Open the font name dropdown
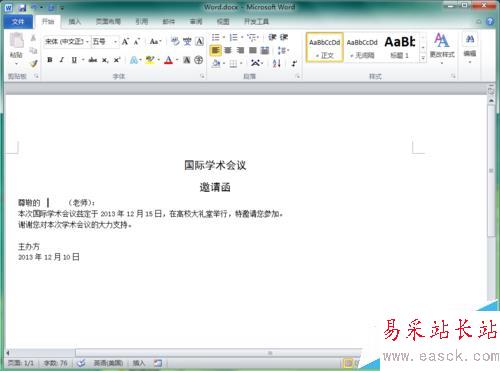 [87, 42]
